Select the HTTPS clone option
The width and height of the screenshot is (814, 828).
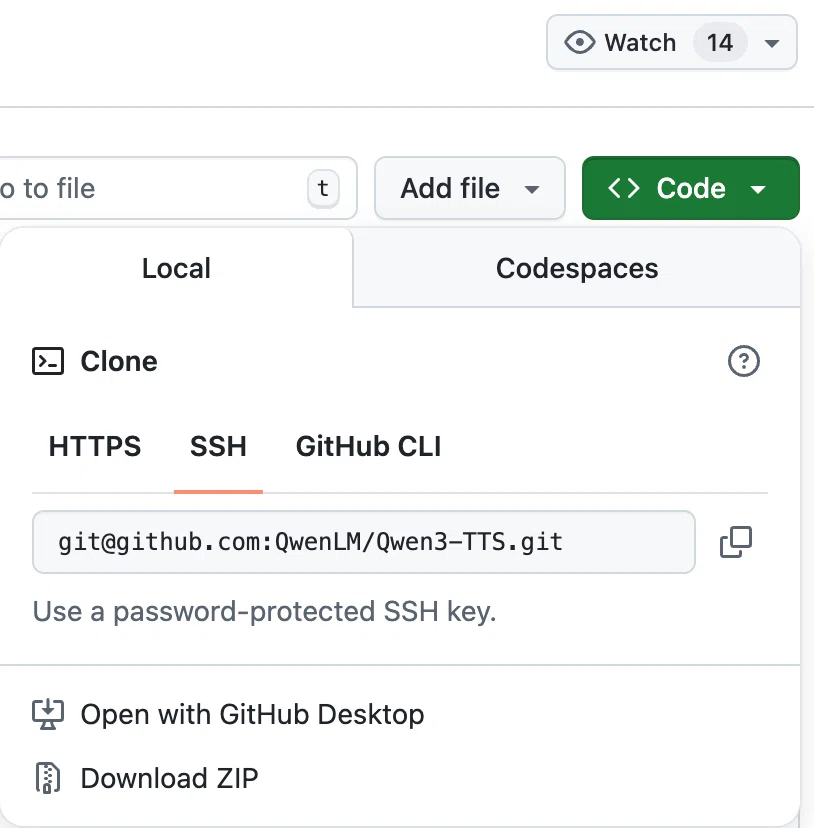pyautogui.click(x=95, y=446)
